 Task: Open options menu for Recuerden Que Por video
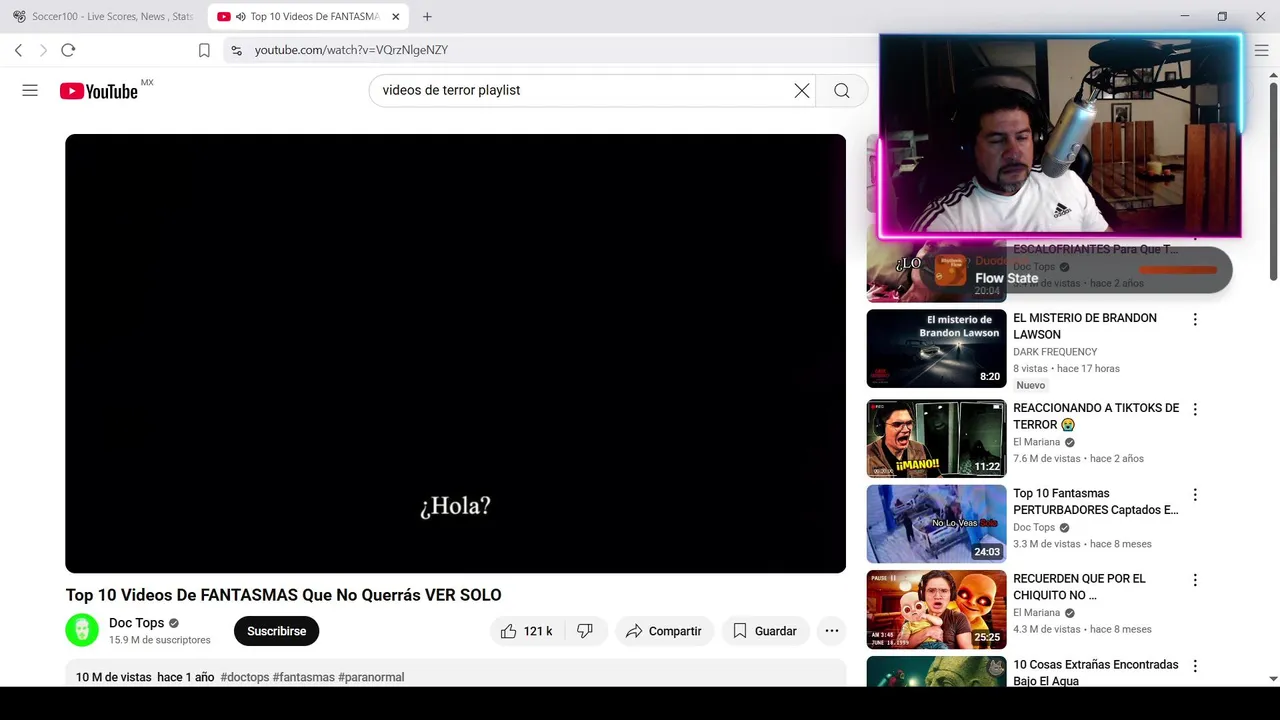(1195, 580)
